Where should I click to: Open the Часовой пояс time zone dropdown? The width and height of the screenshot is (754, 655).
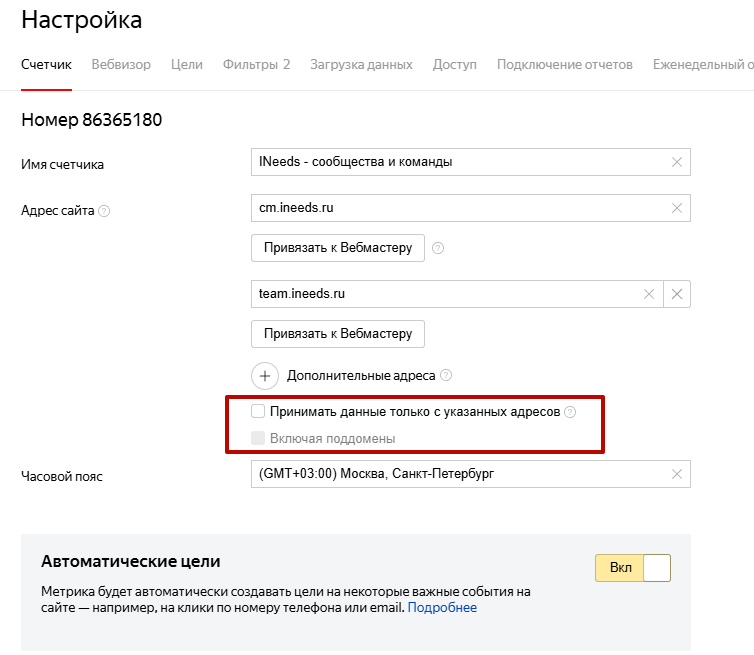pos(460,474)
